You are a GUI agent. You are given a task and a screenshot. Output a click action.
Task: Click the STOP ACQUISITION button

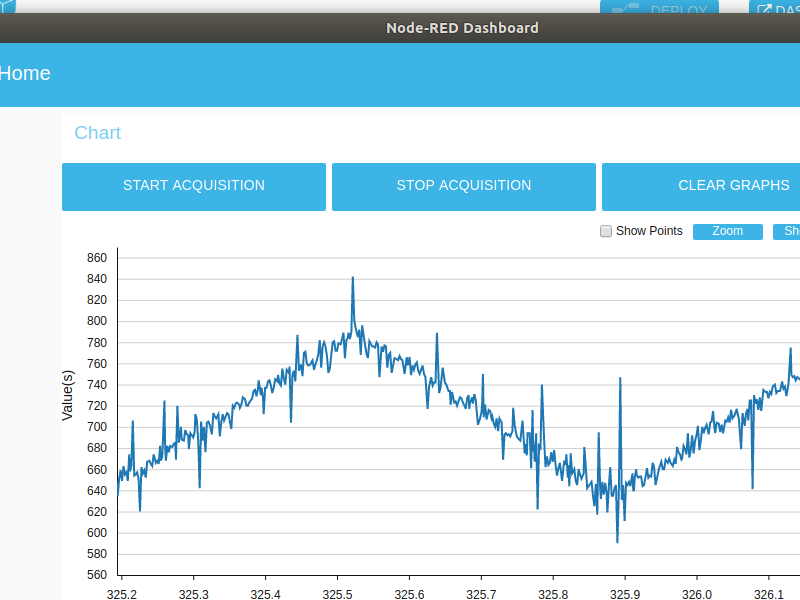pos(464,187)
